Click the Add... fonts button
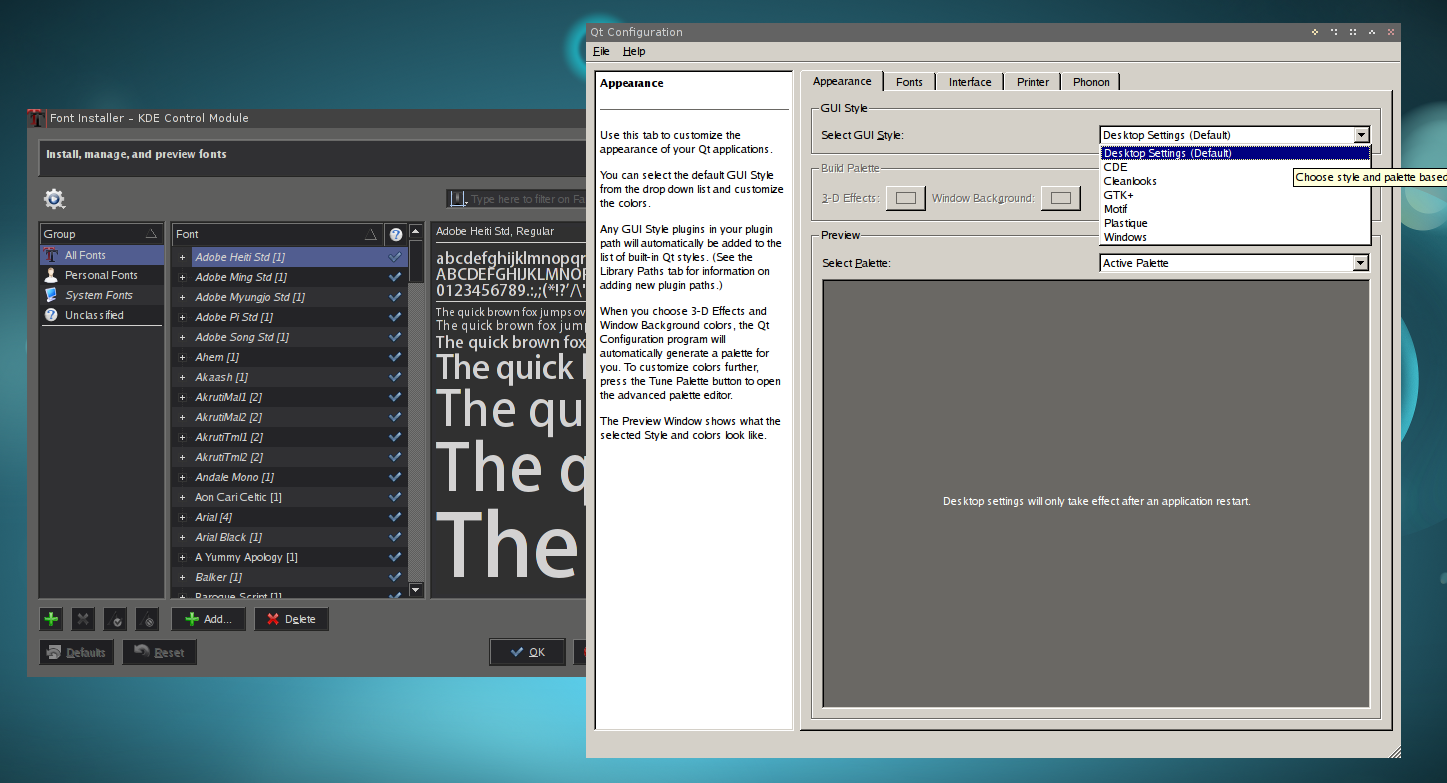The image size is (1447, 783). pyautogui.click(x=208, y=619)
